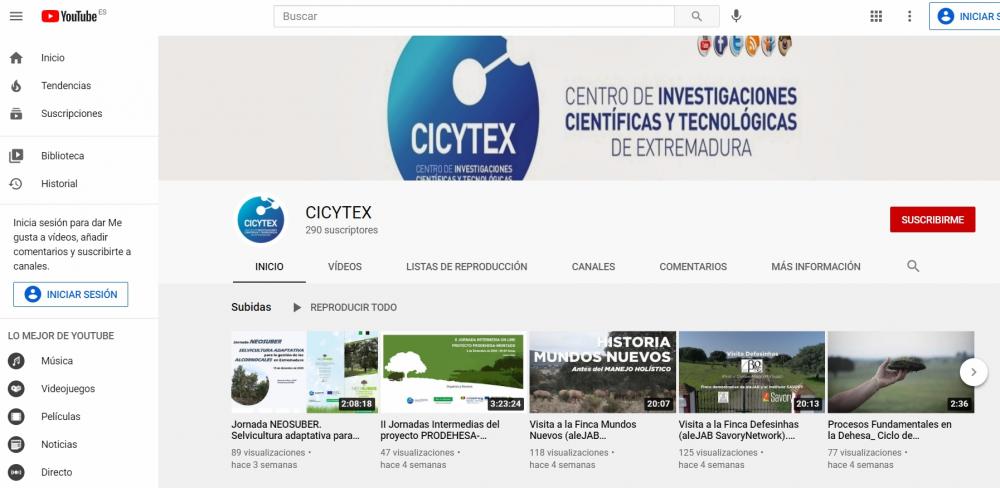Screen dimensions: 1000x488
Task: Open Historial label in the sidebar
Action: pos(59,184)
